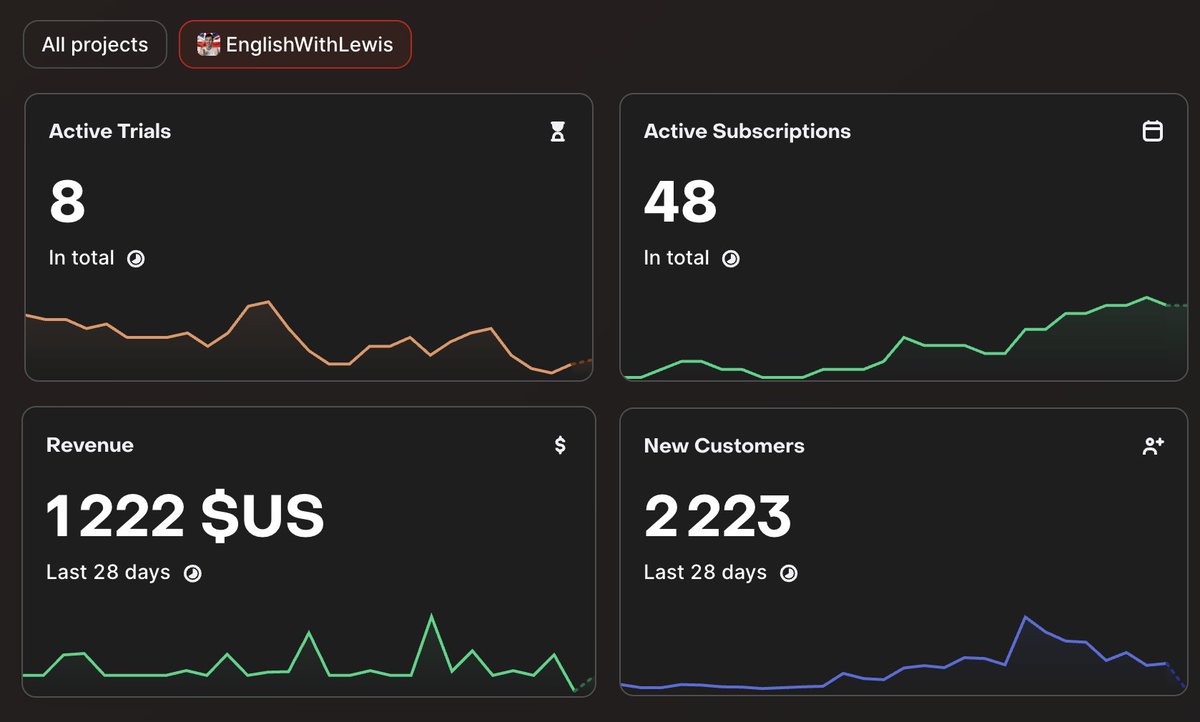This screenshot has height=722, width=1200.
Task: Click the New Customers card title
Action: pos(724,446)
